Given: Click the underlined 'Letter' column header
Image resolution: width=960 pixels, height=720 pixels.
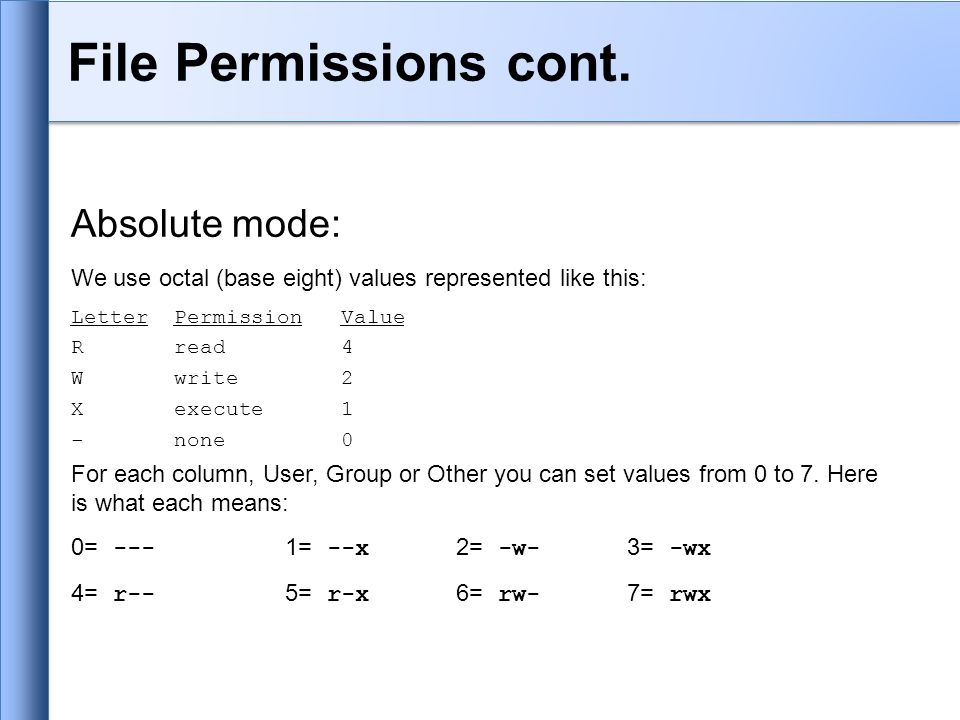Looking at the screenshot, I should click(x=109, y=318).
